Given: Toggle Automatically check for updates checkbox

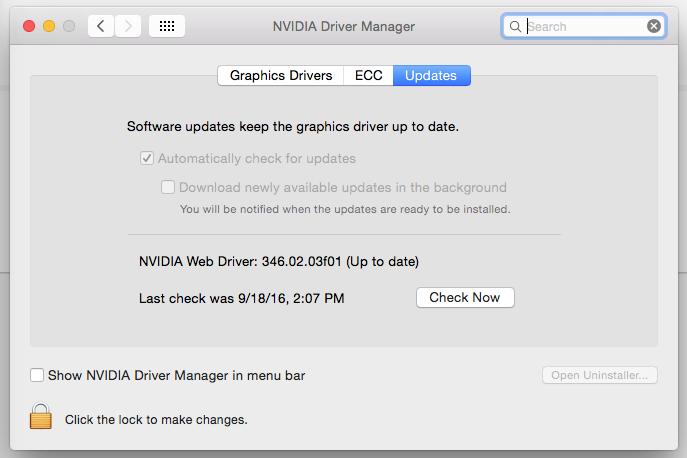Looking at the screenshot, I should pyautogui.click(x=147, y=158).
